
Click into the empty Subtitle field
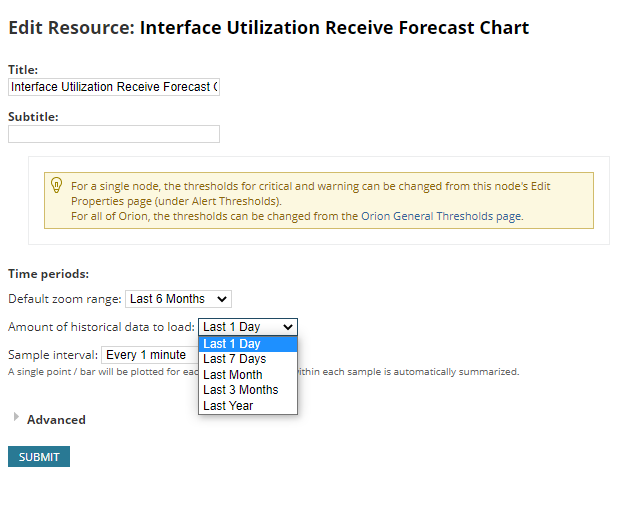click(x=114, y=134)
